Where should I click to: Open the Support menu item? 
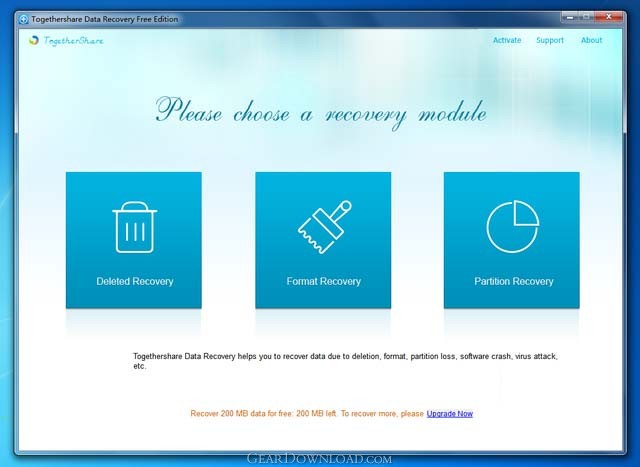tap(550, 40)
